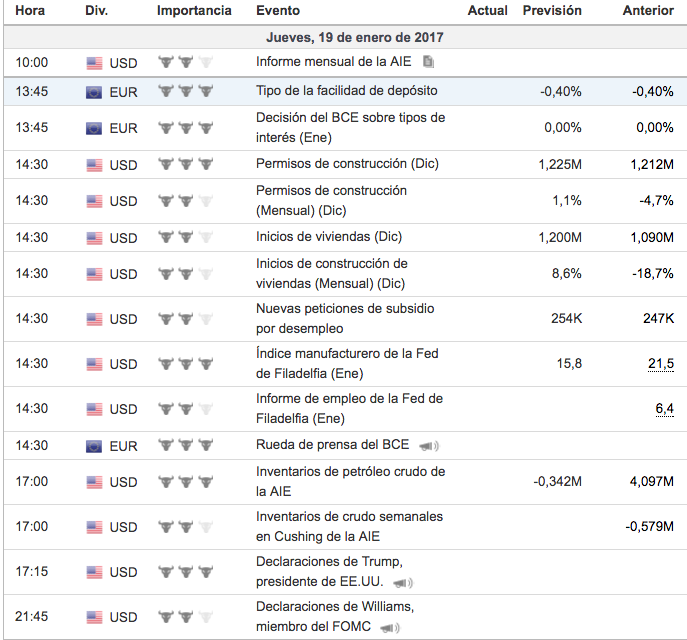Click importance bulls in Nuevas peticiones de subsidio row
Viewport: 687px width, 640px height.
tap(186, 318)
